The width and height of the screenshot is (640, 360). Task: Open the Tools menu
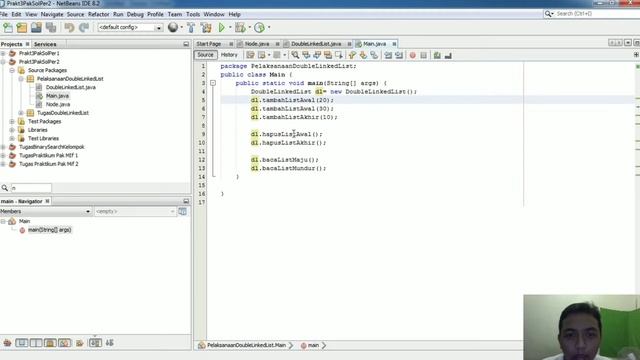[x=193, y=14]
